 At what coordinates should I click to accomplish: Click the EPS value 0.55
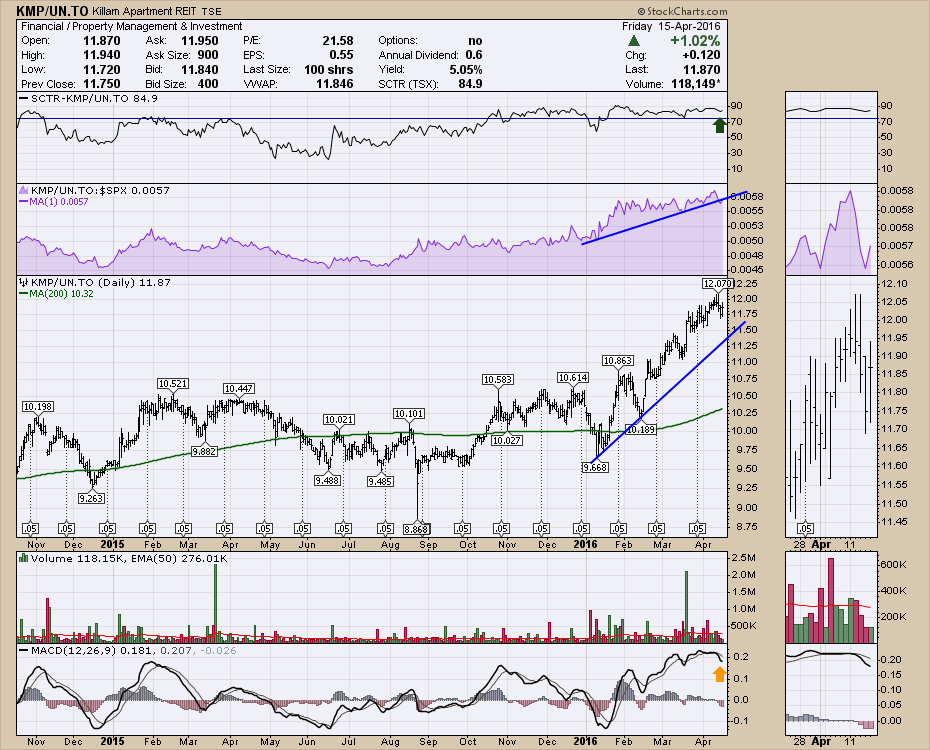pos(342,55)
